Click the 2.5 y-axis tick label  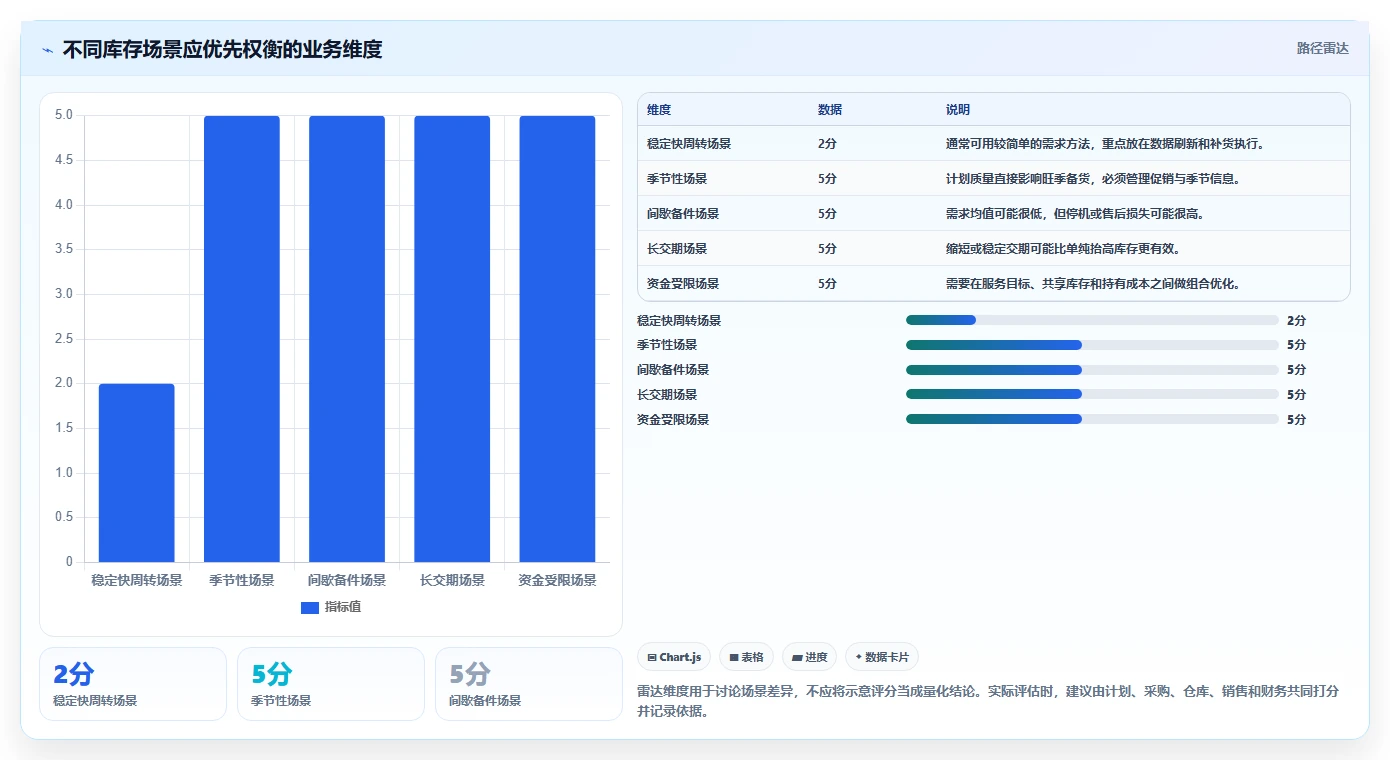(x=64, y=339)
